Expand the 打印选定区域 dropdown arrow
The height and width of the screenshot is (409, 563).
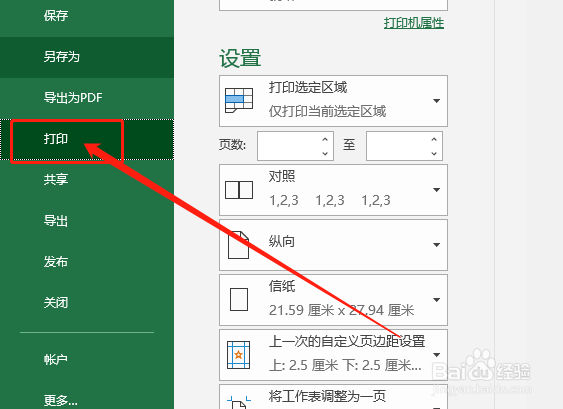tap(436, 101)
